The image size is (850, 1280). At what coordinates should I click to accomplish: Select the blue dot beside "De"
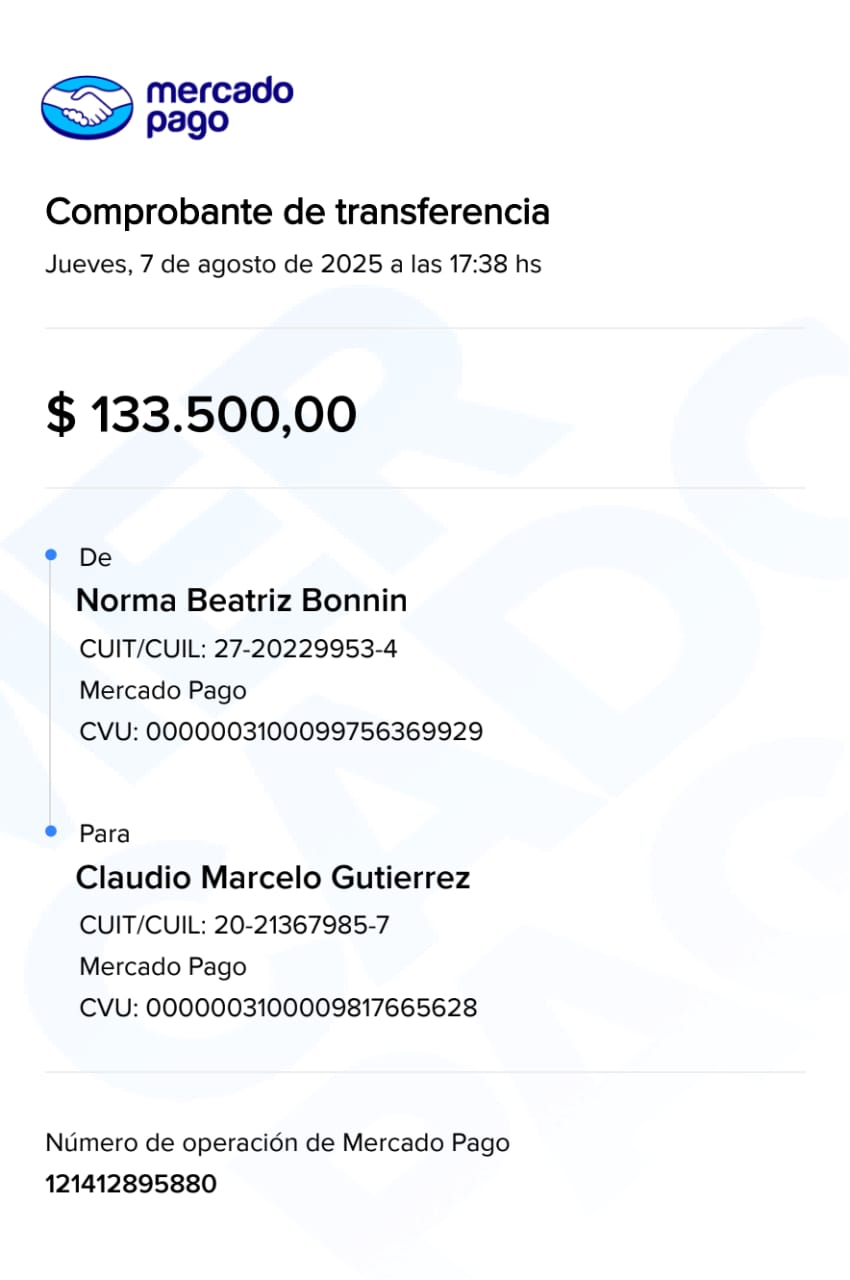coord(51,552)
